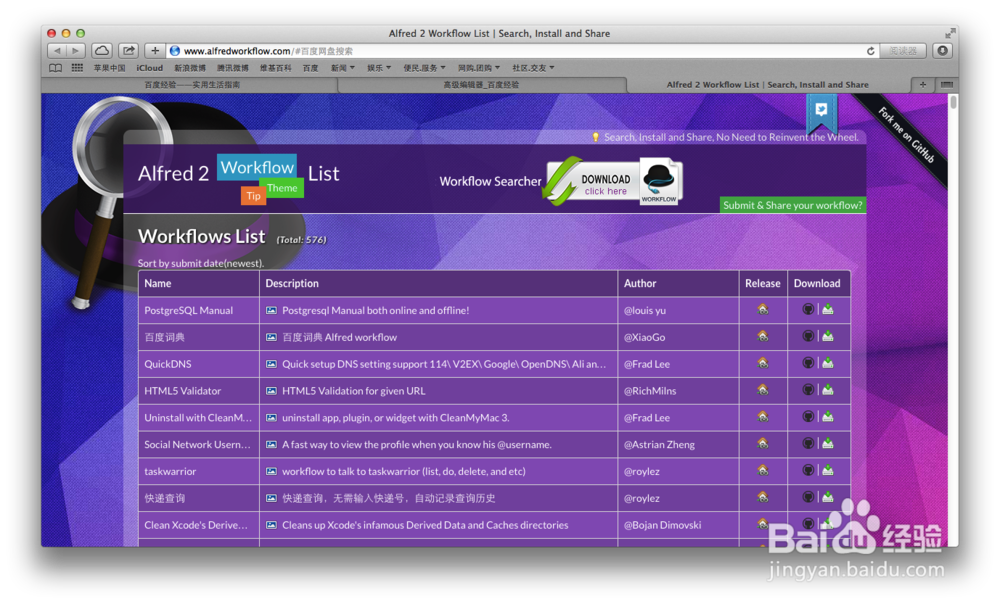Open release page icon for taskwarrior
This screenshot has width=1000, height=604.
coord(763,471)
